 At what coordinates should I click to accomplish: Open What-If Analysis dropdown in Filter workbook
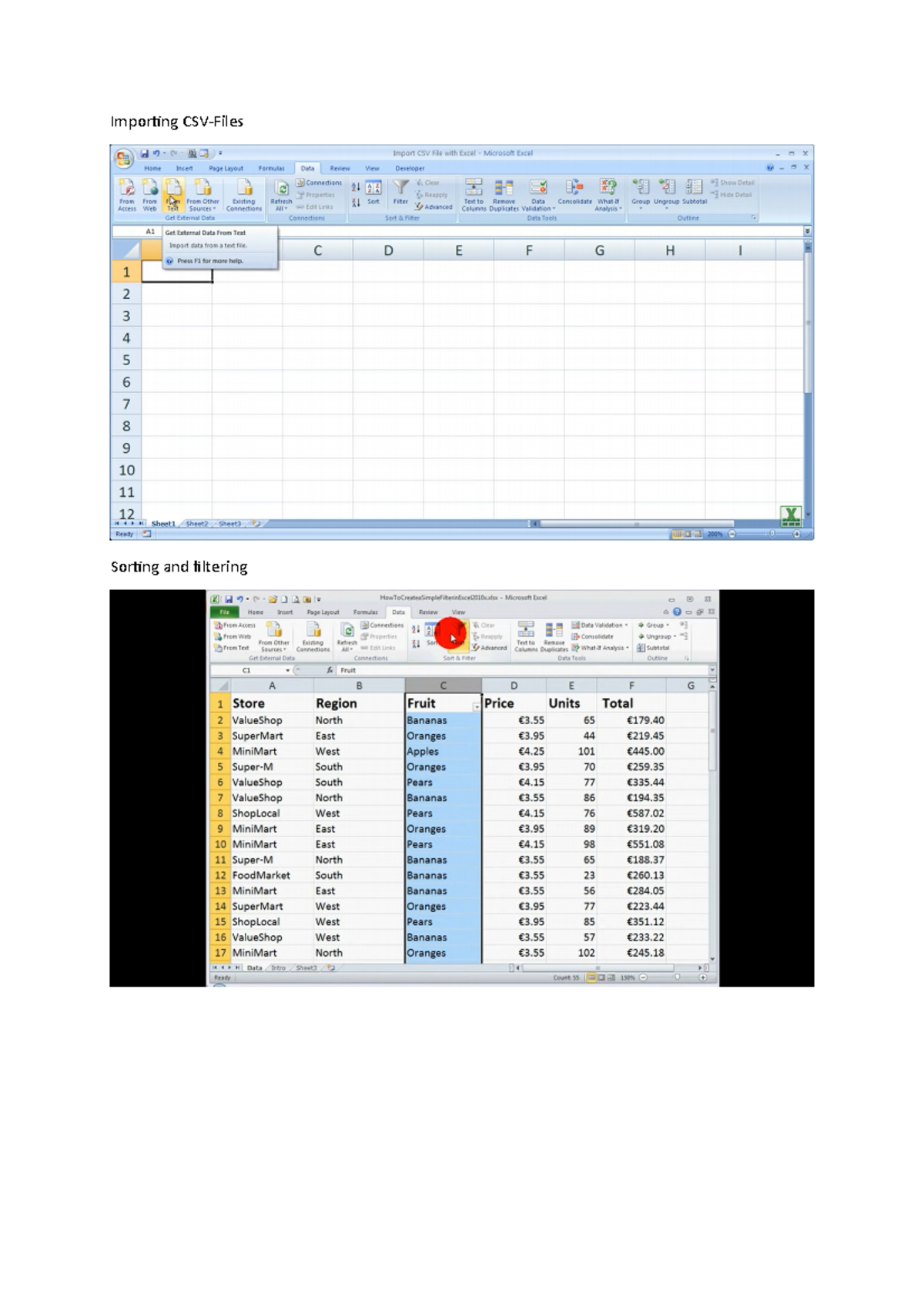point(601,648)
